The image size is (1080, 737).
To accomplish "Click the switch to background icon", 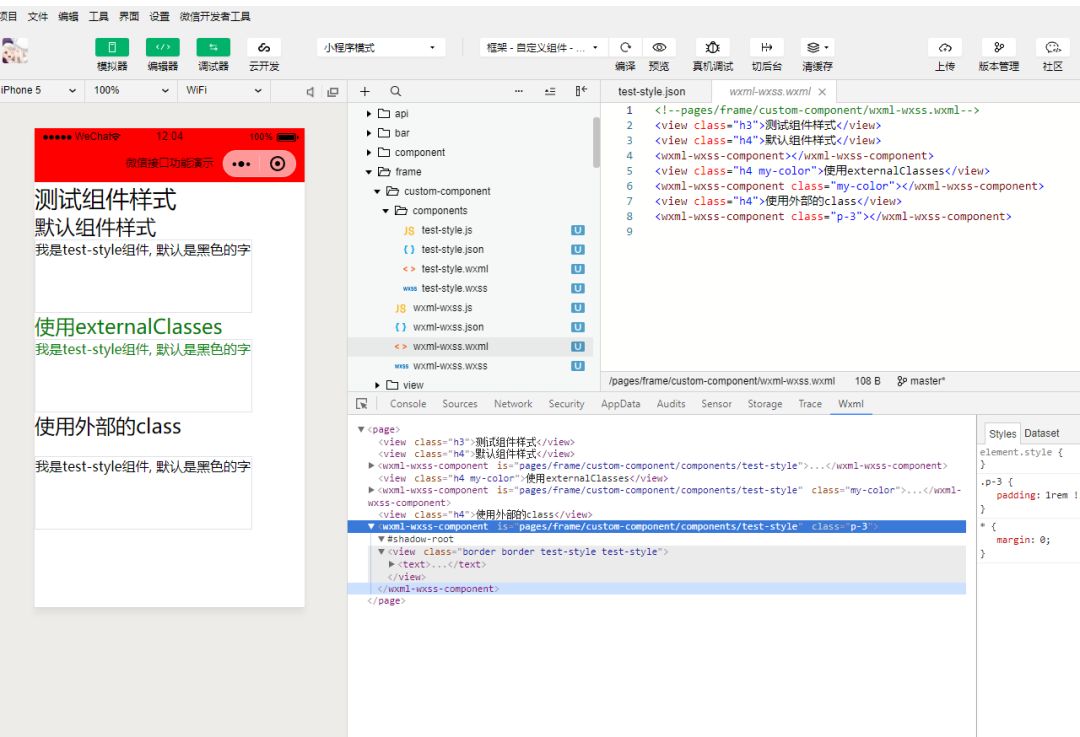I will click(x=767, y=48).
